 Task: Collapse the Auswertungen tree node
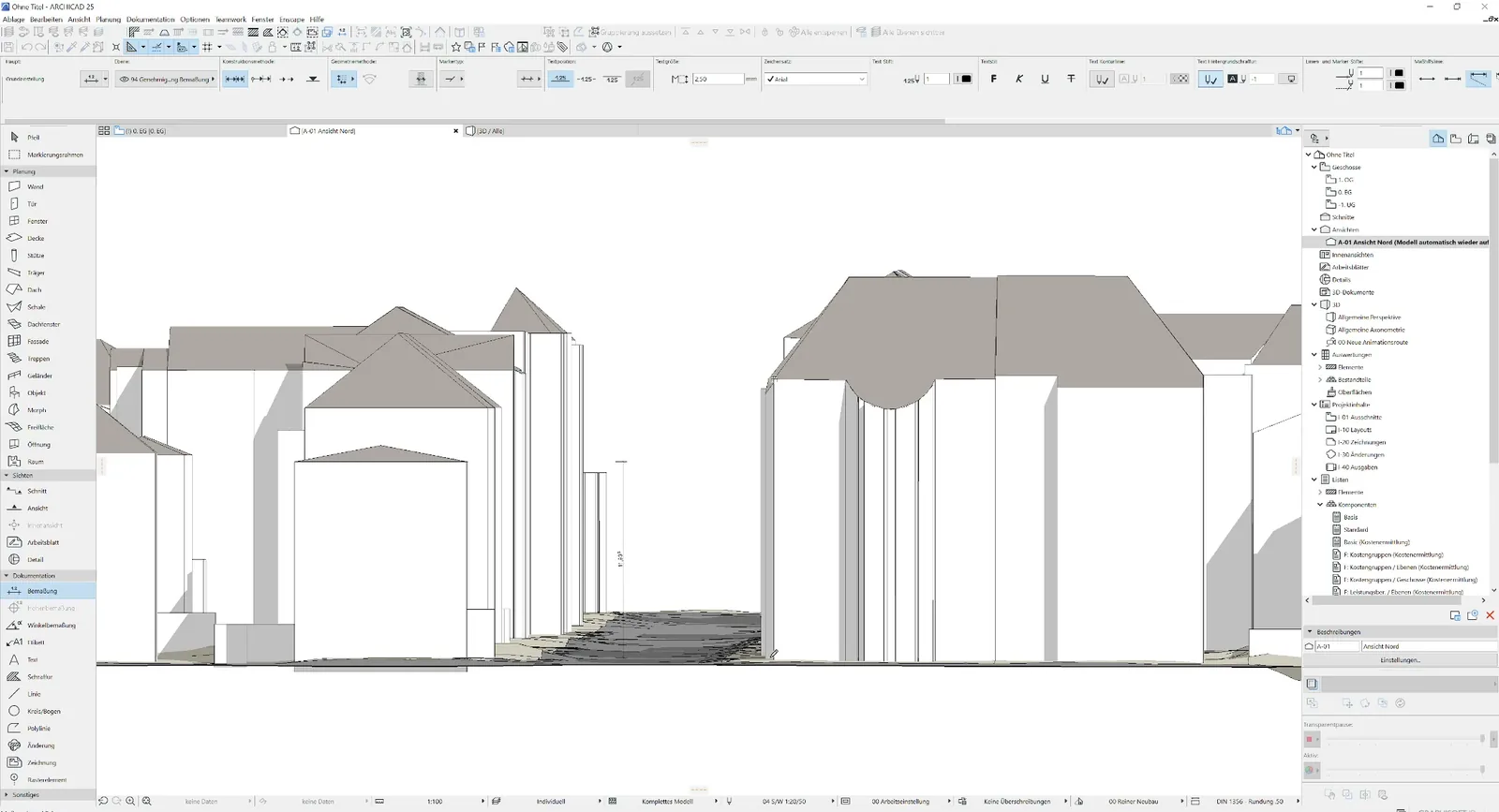(x=1313, y=355)
